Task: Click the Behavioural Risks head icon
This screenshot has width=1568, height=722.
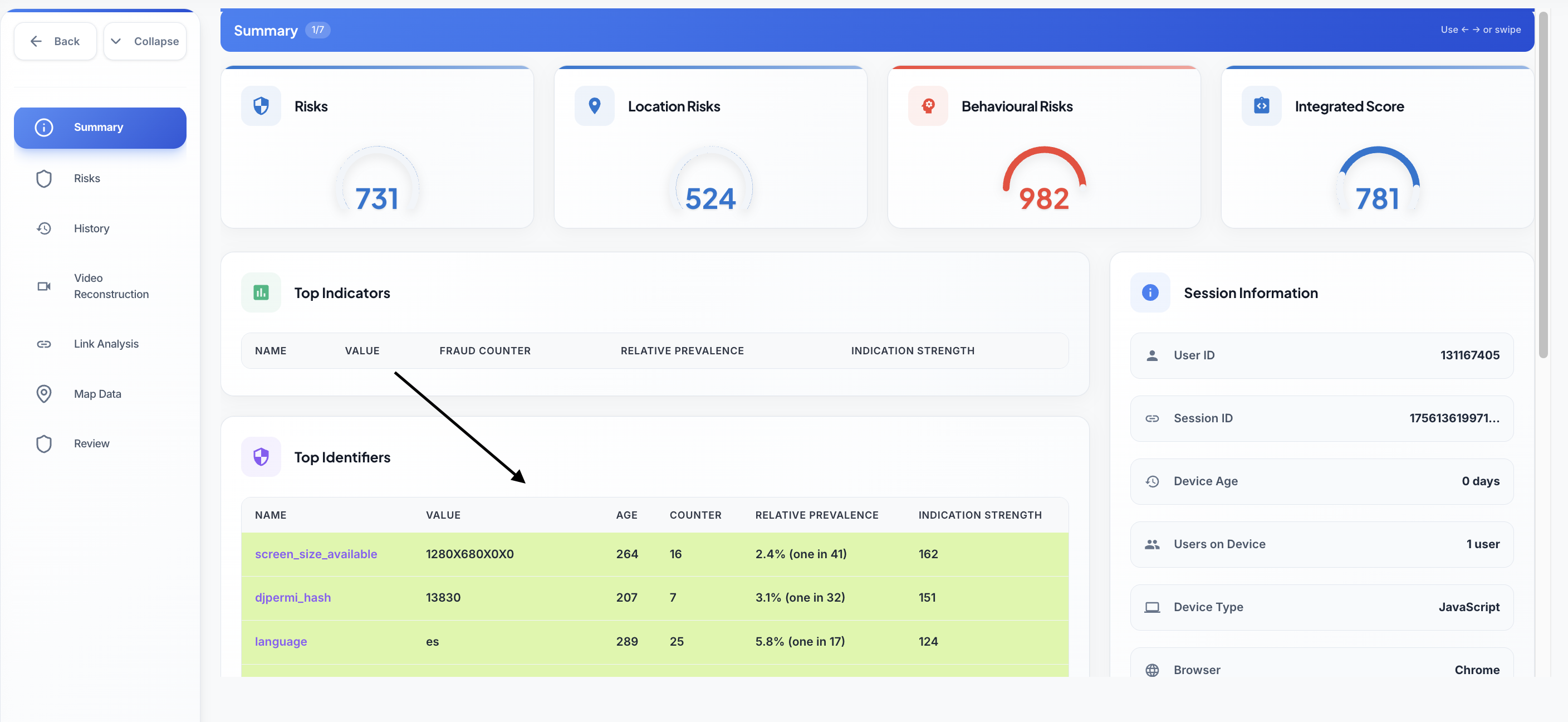Action: coord(928,106)
